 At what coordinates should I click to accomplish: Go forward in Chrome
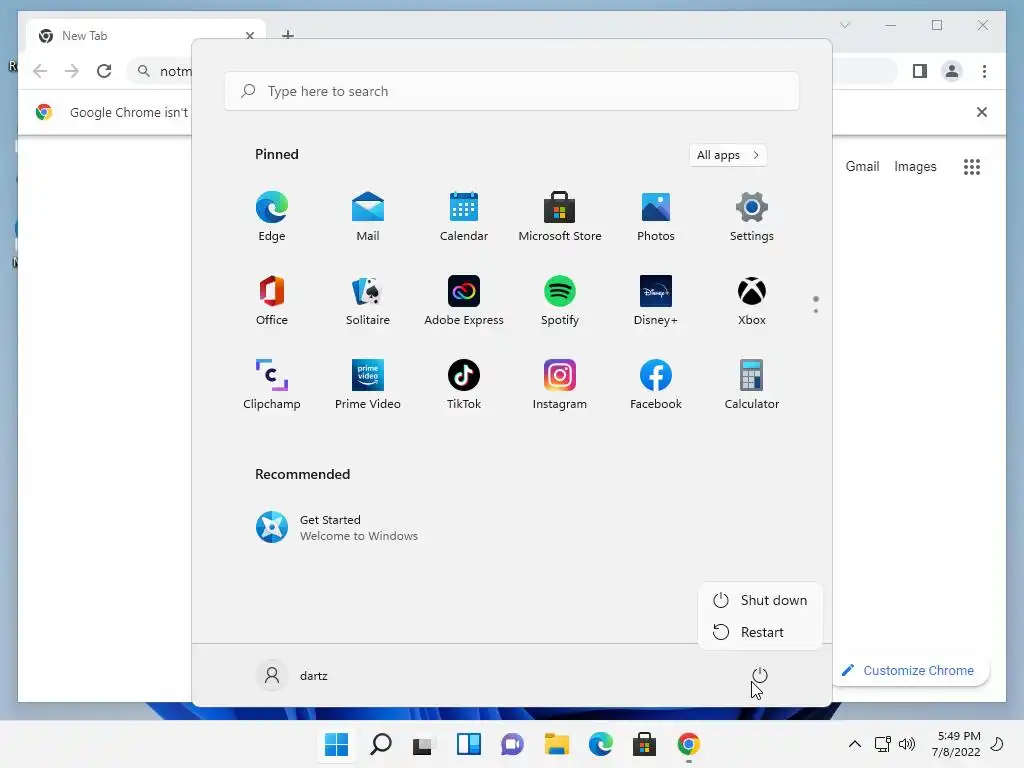tap(72, 71)
